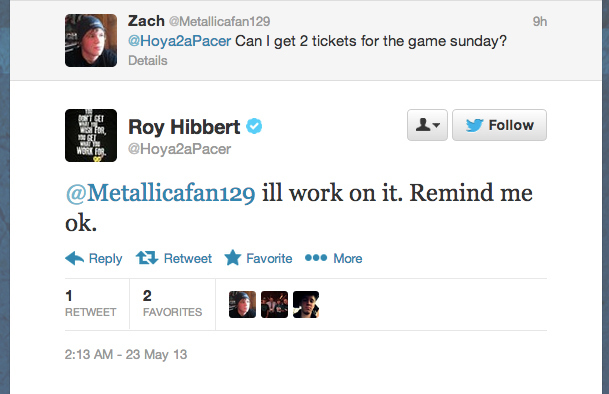Click the Favorite star icon
This screenshot has width=609, height=394.
click(233, 258)
